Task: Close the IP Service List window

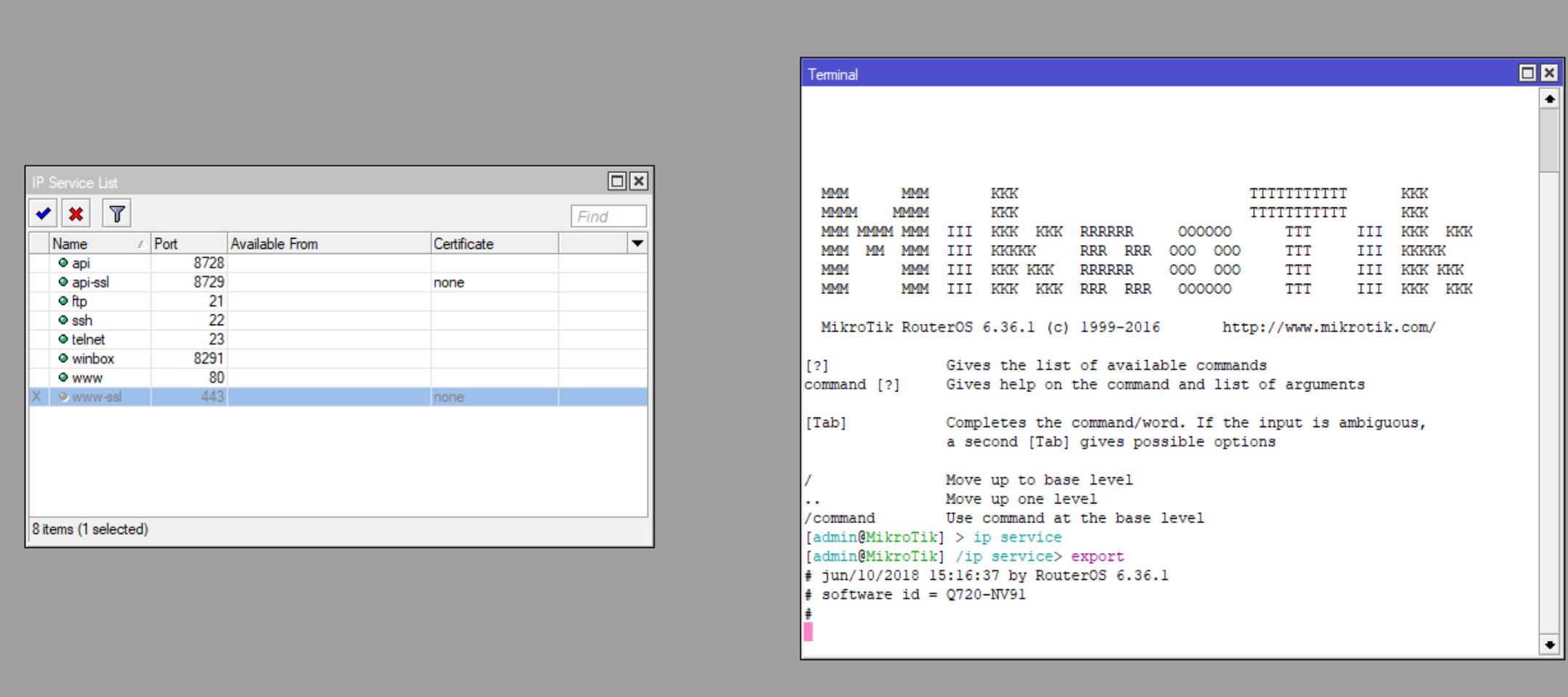Action: (x=638, y=181)
